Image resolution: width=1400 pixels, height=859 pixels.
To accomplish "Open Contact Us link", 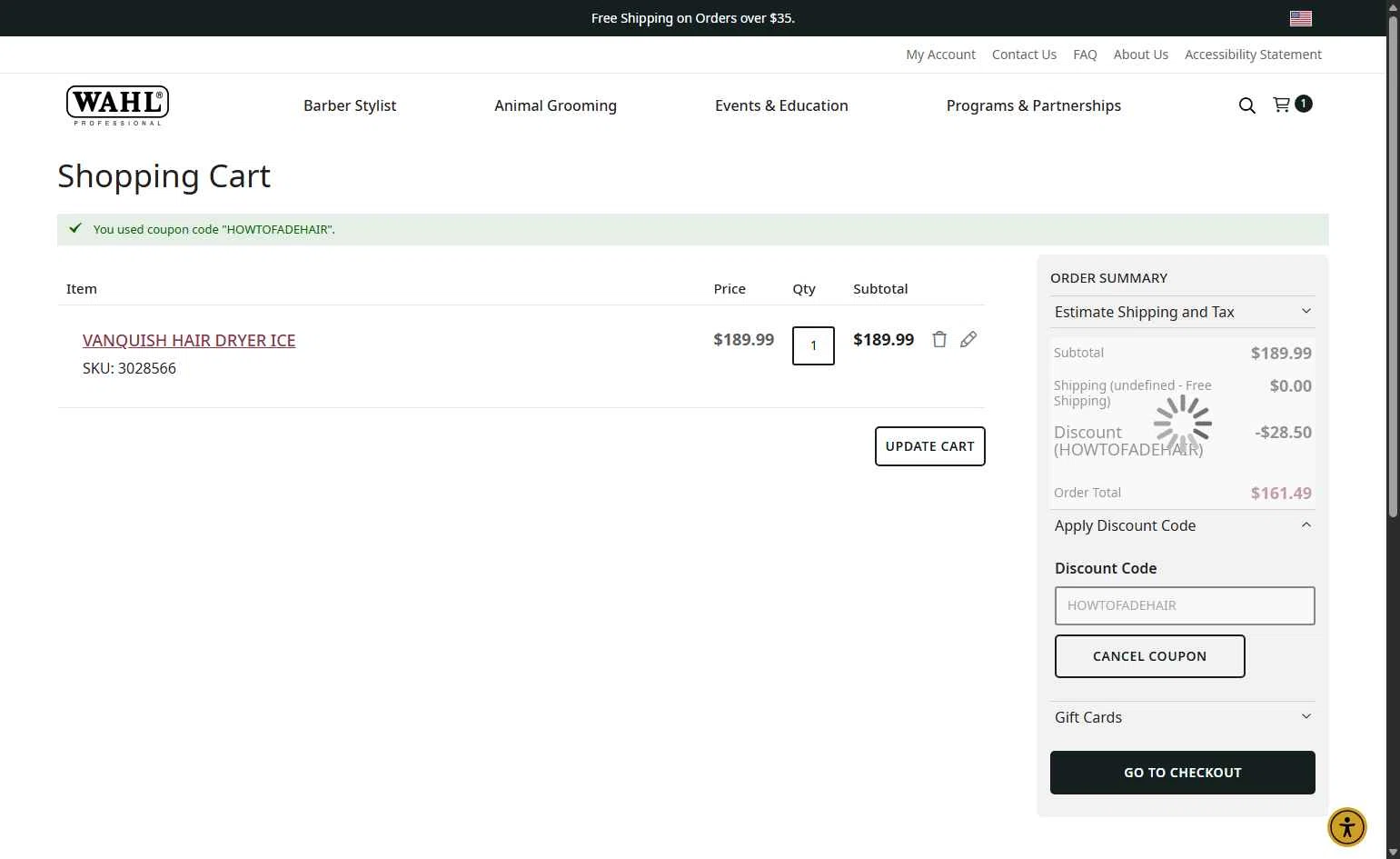I will coord(1024,55).
